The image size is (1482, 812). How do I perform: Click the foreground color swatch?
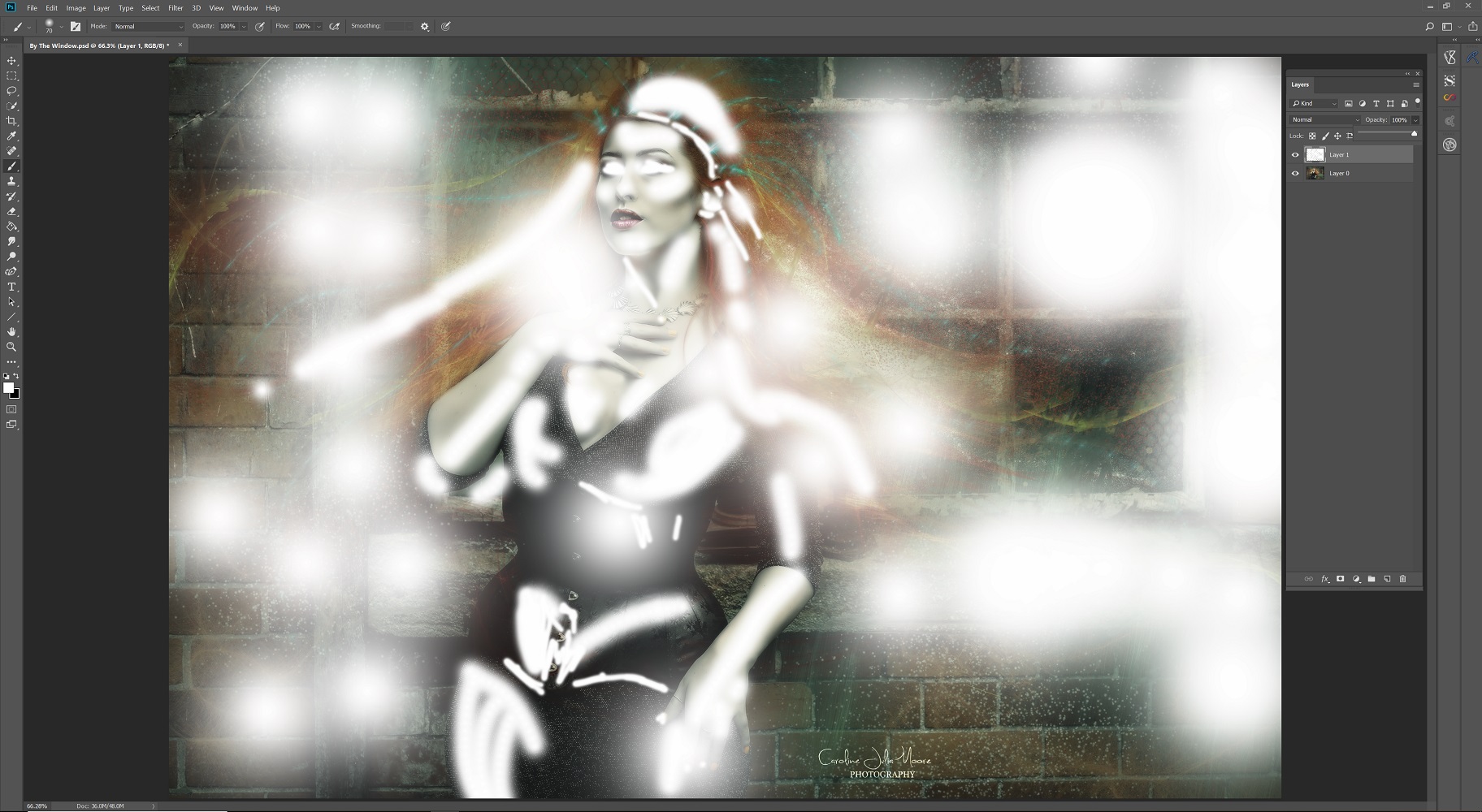coord(8,388)
